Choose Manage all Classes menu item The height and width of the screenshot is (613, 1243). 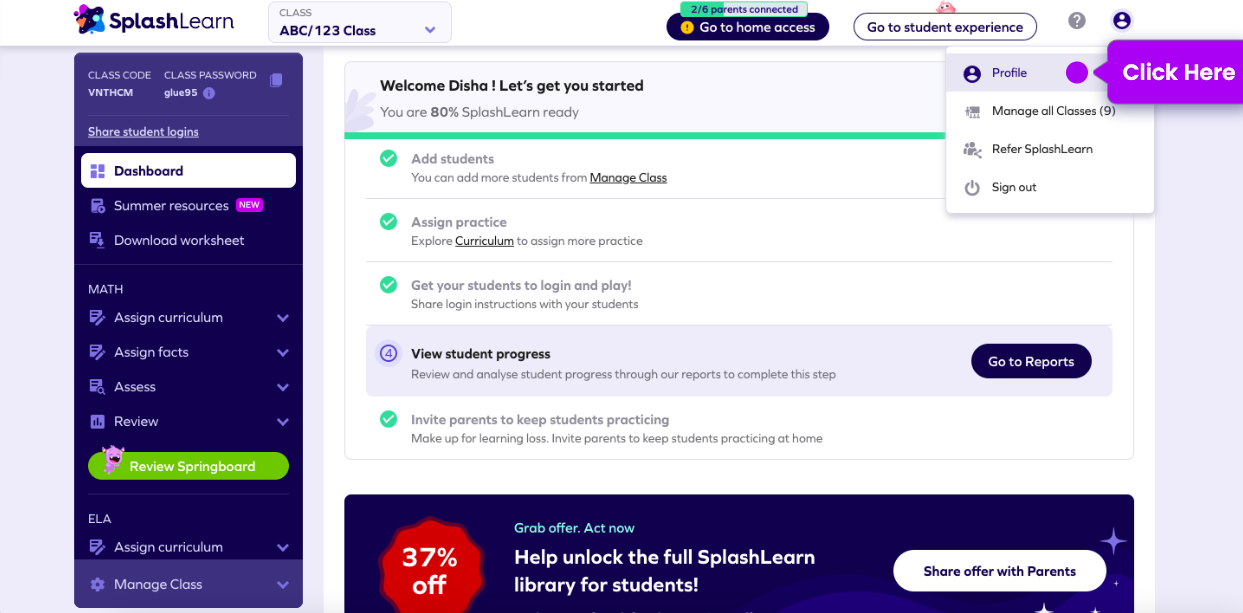[x=1053, y=111]
